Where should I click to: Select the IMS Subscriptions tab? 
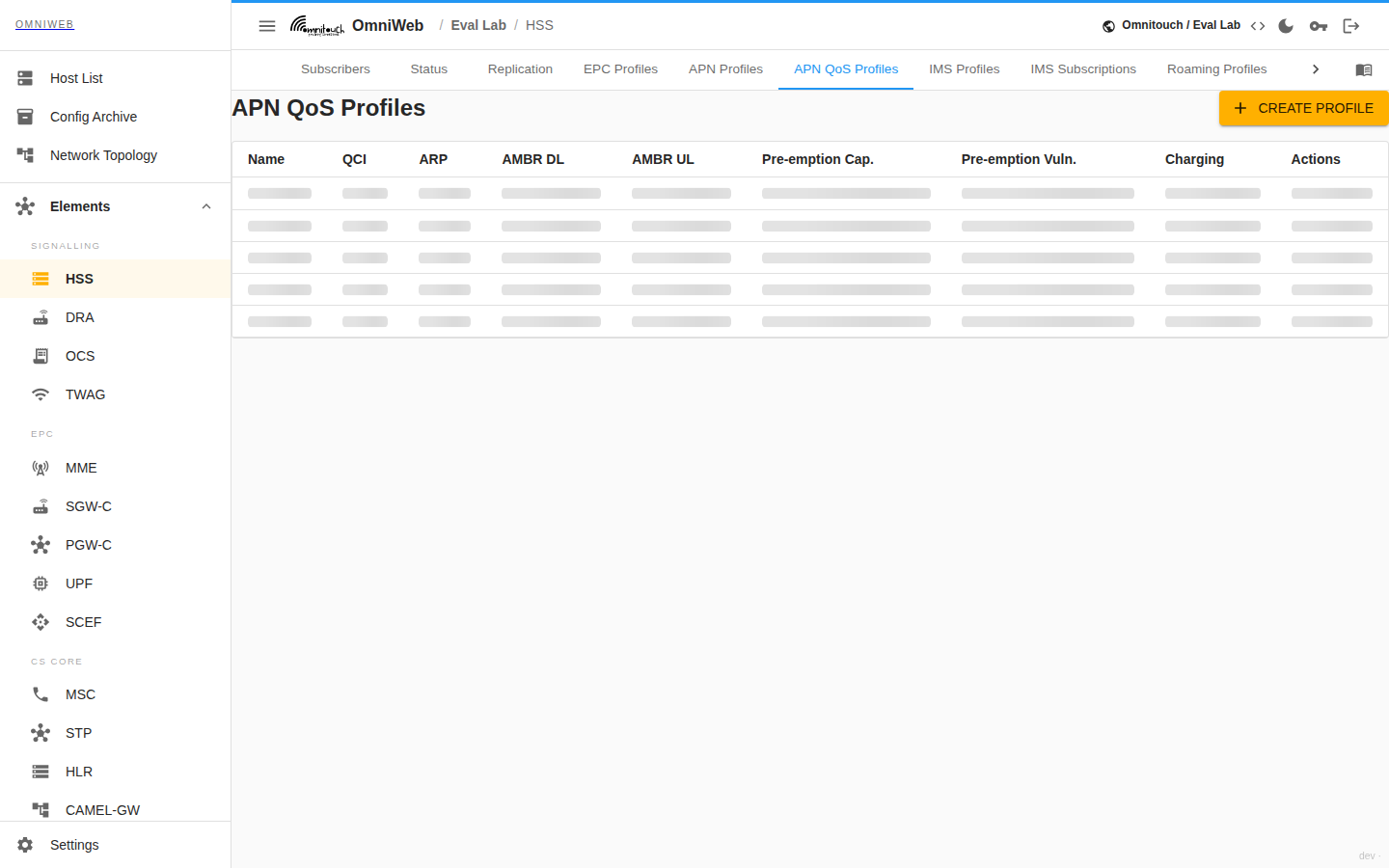1083,69
